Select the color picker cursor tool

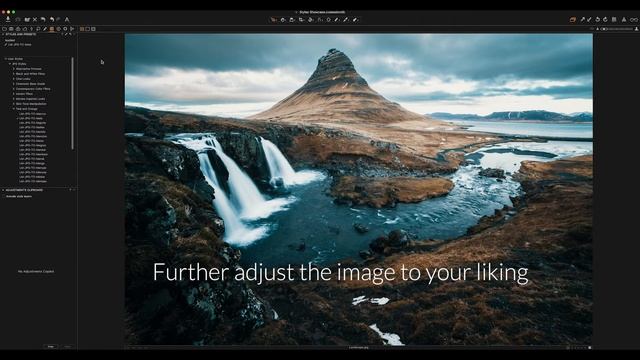346,20
